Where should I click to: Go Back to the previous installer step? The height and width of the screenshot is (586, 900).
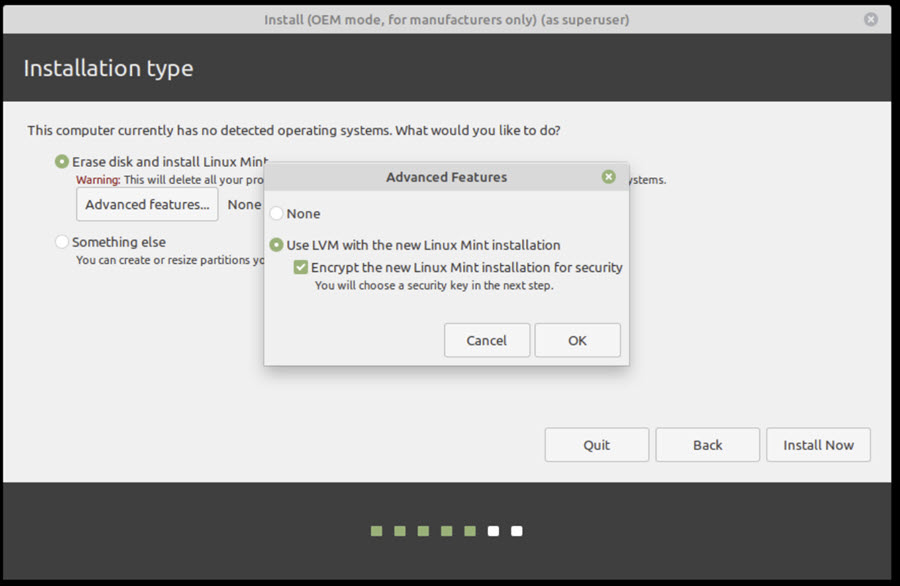click(x=707, y=444)
